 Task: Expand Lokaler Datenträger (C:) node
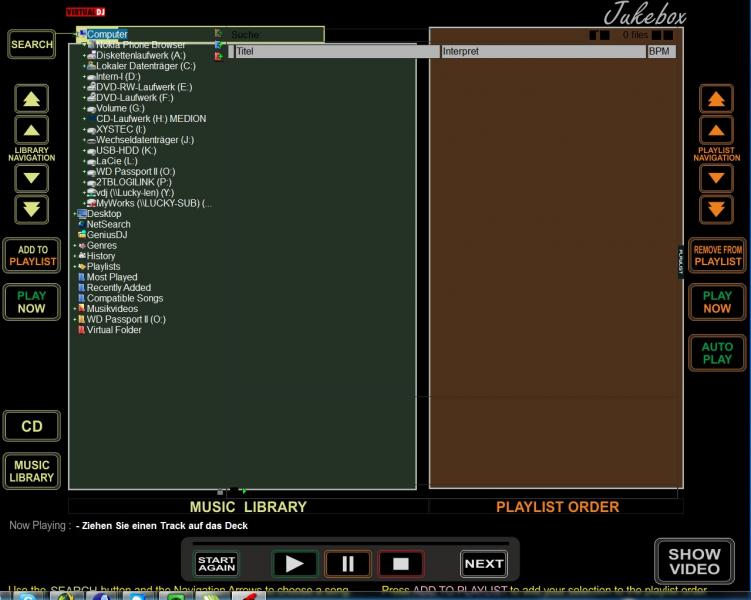(84, 66)
